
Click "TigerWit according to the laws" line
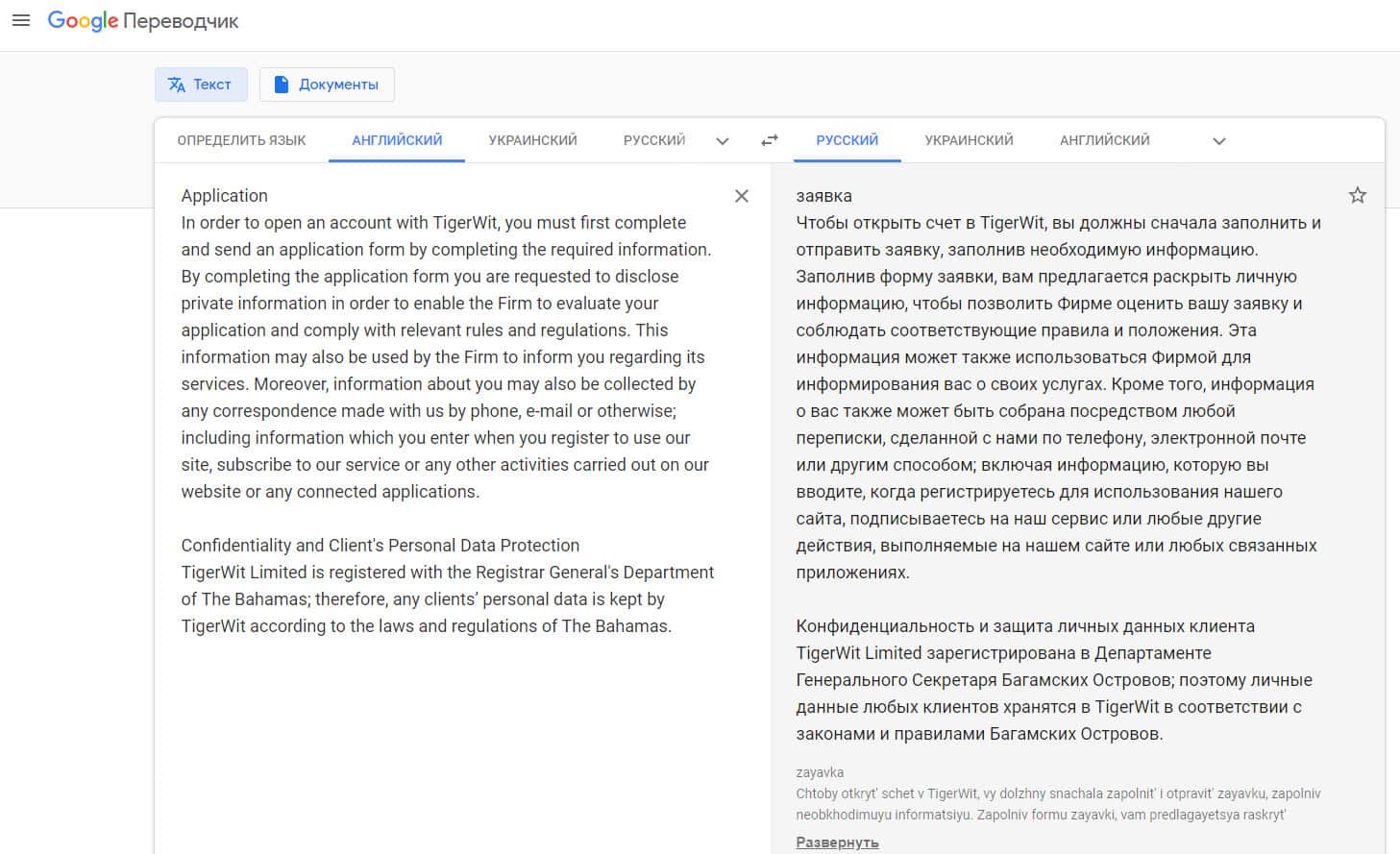427,626
